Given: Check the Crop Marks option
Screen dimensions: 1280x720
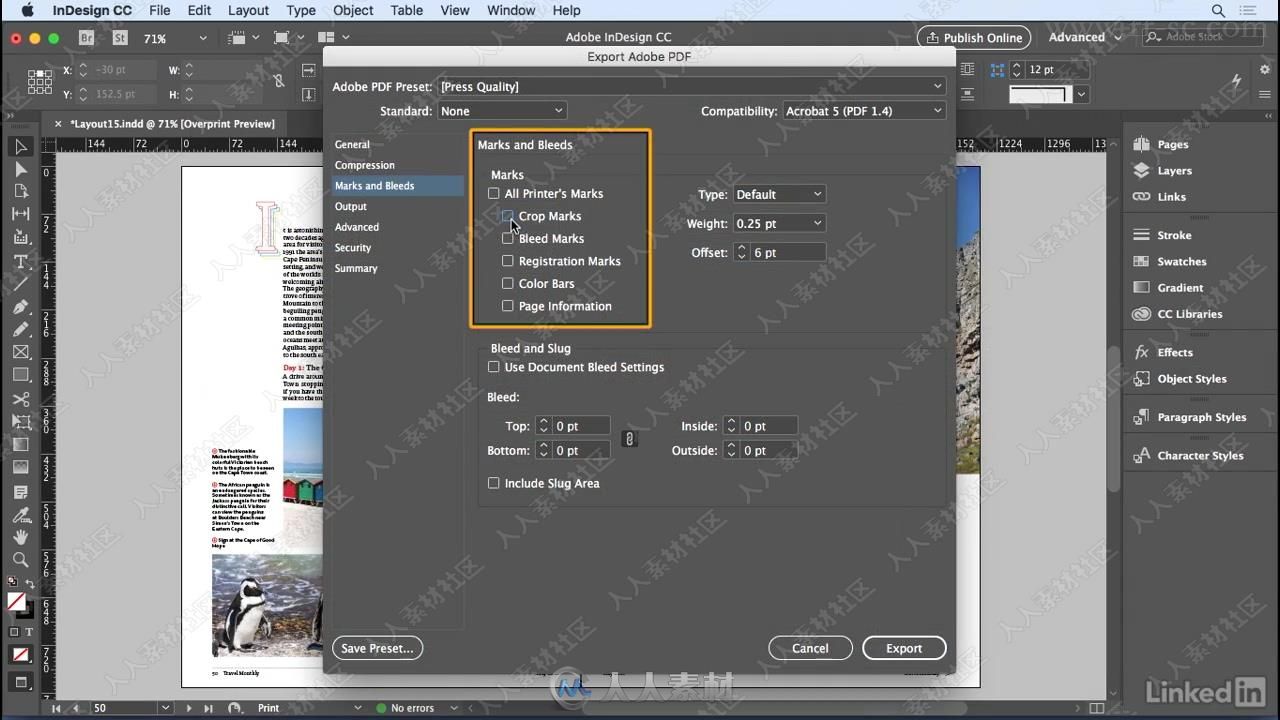Looking at the screenshot, I should click(507, 216).
